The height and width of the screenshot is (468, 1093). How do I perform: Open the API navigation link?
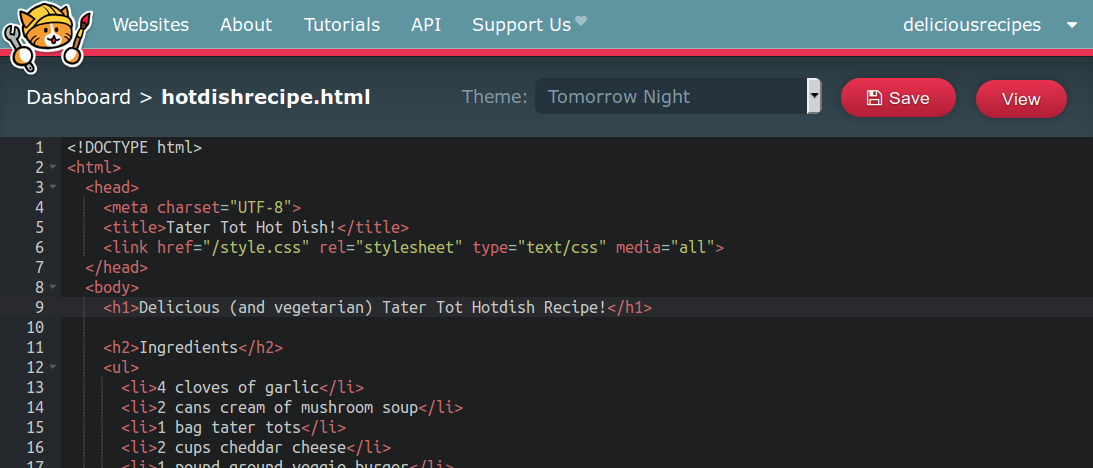click(x=426, y=25)
